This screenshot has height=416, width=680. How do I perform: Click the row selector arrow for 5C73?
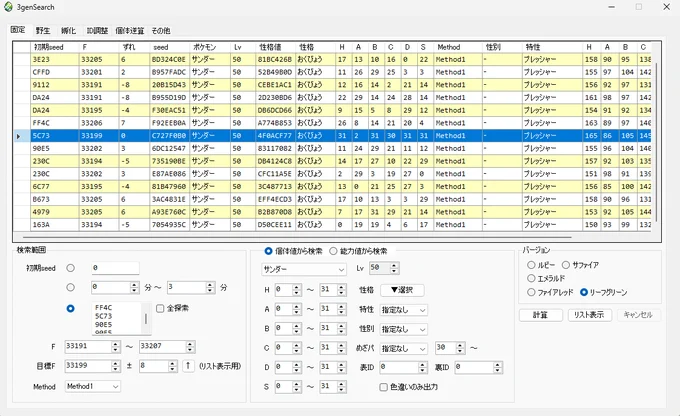tap(21, 136)
